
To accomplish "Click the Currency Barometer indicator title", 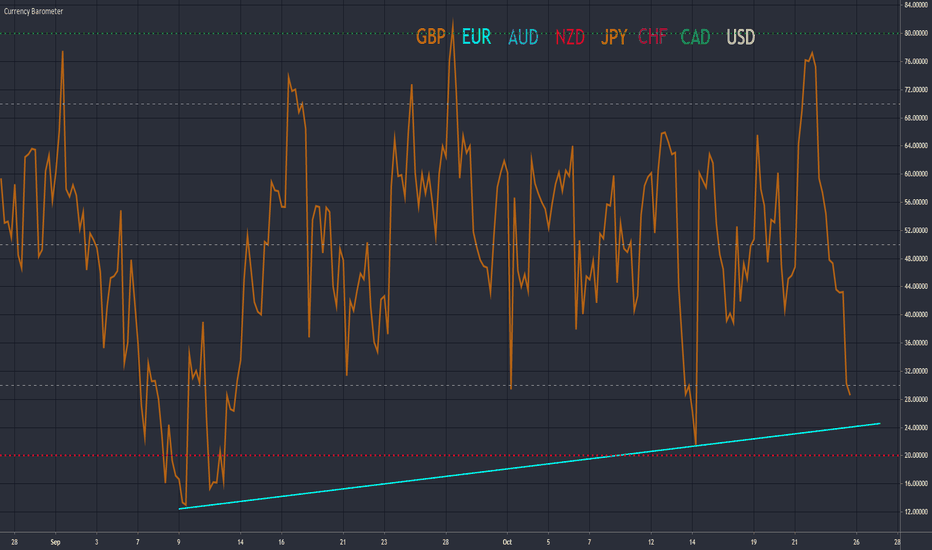I will click(x=33, y=11).
